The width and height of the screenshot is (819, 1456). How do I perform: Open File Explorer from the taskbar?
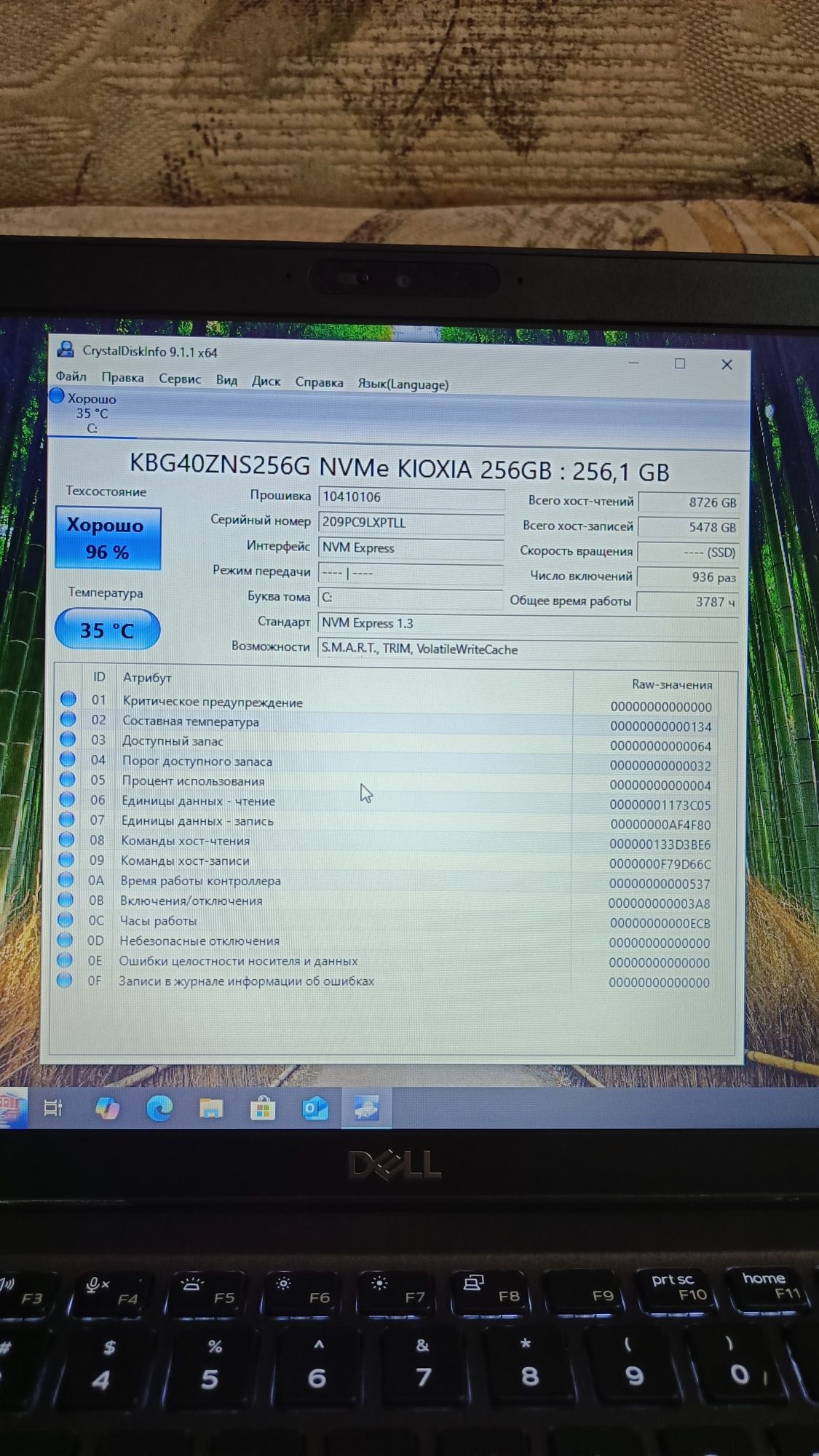[x=211, y=1108]
